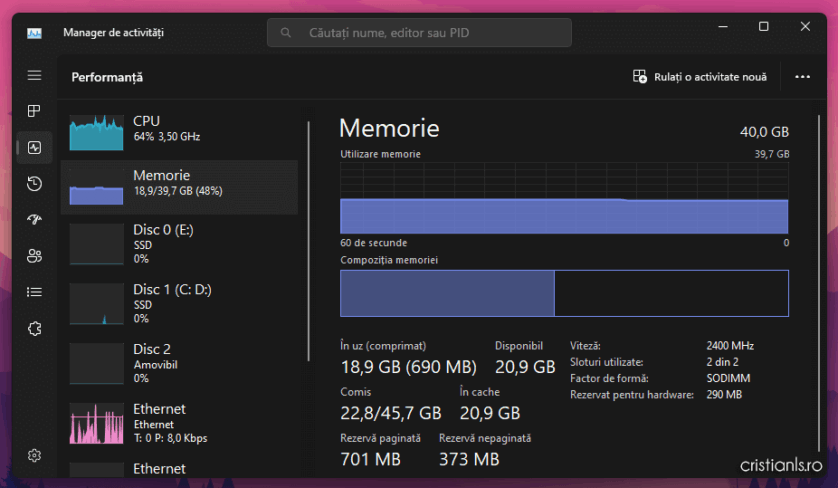Click the SODIMM form factor value
The image size is (838, 488).
728,378
